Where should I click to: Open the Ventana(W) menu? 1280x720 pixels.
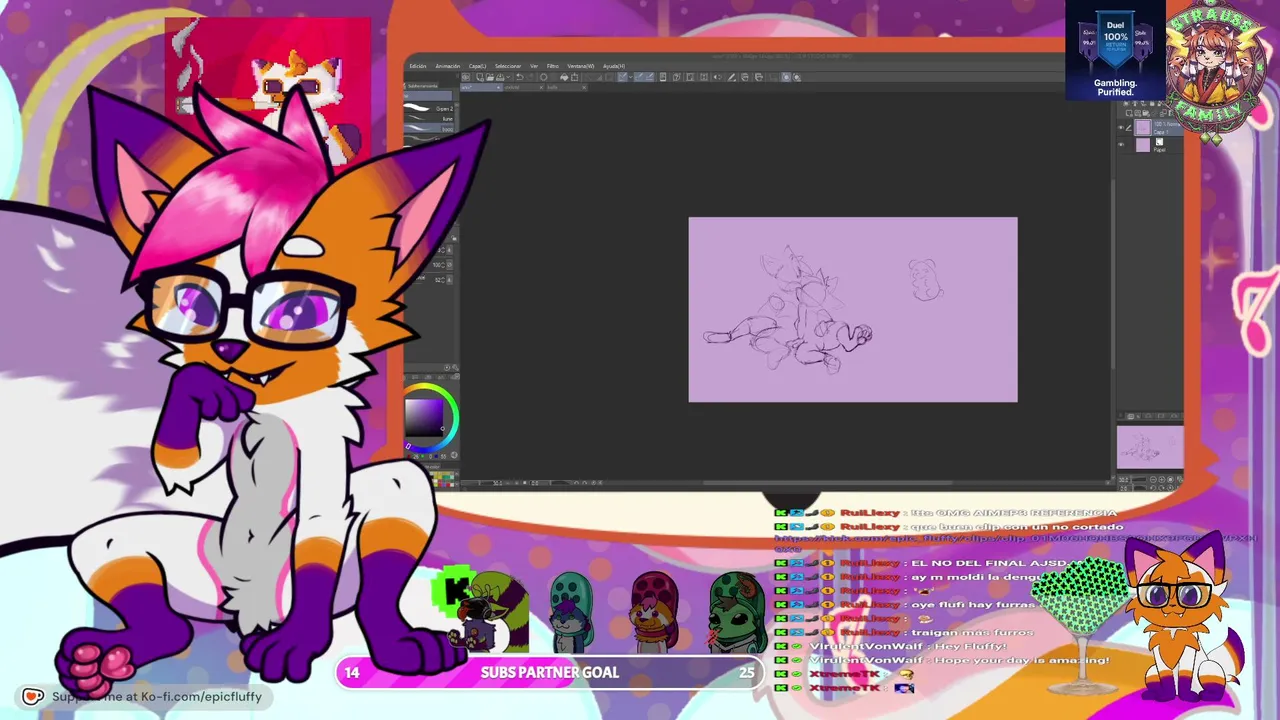coord(581,66)
